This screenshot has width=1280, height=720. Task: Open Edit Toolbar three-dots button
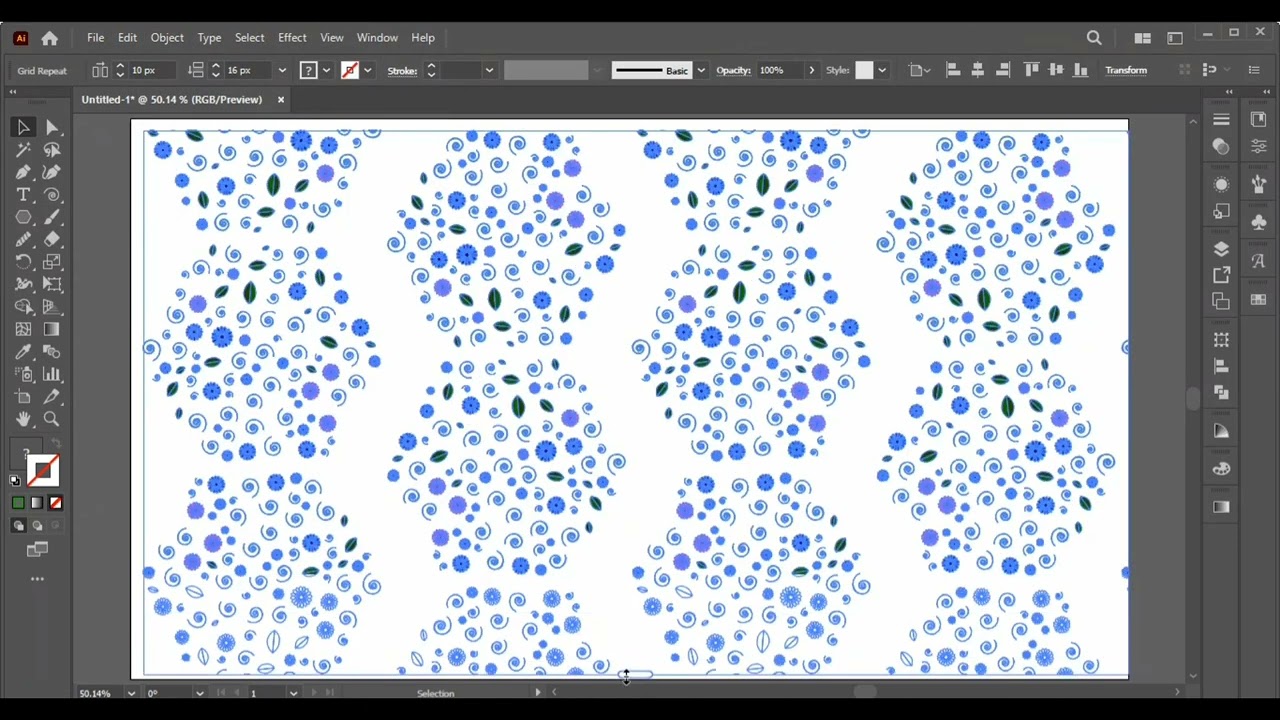coord(37,579)
